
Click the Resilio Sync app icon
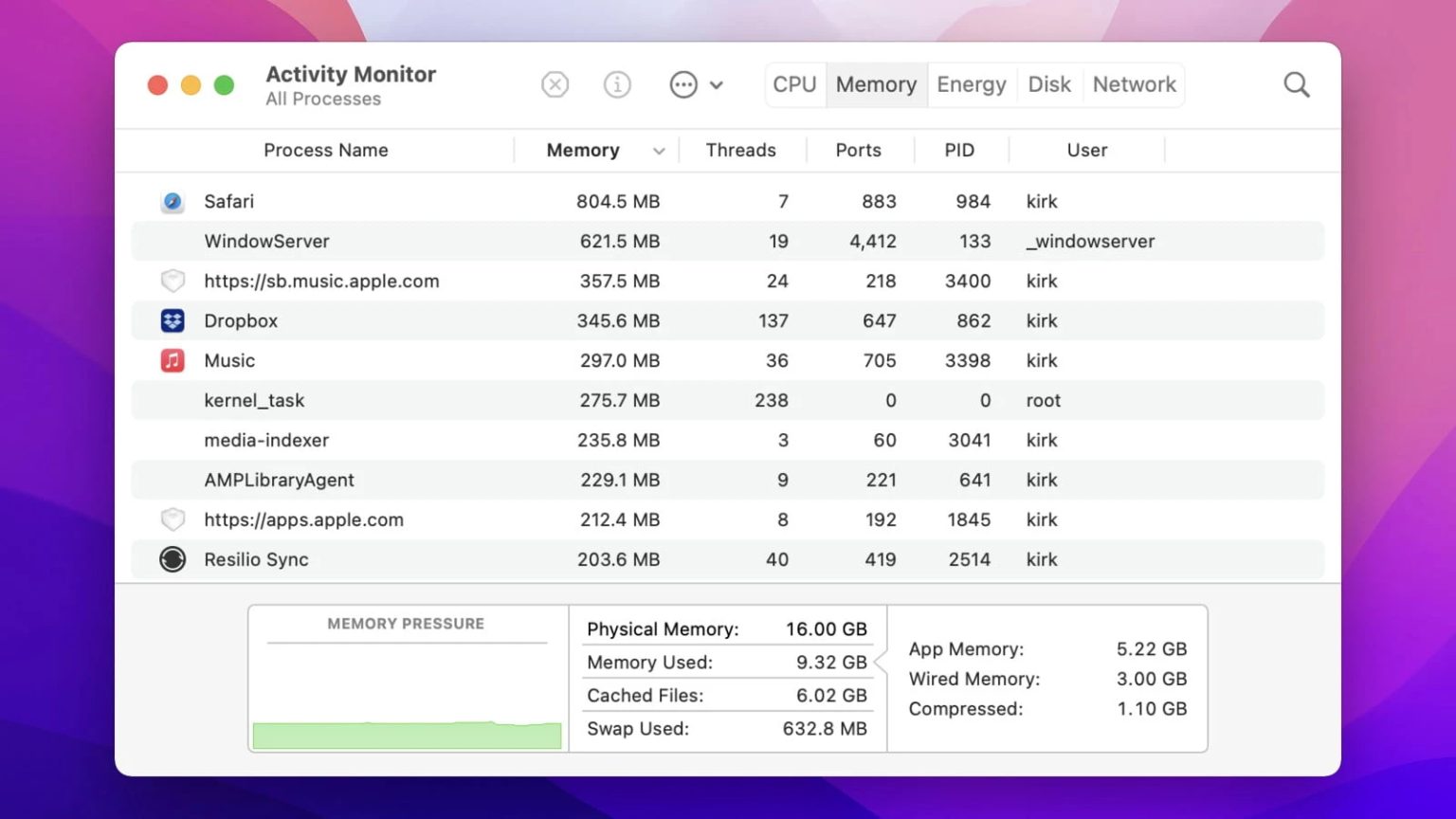pos(173,559)
